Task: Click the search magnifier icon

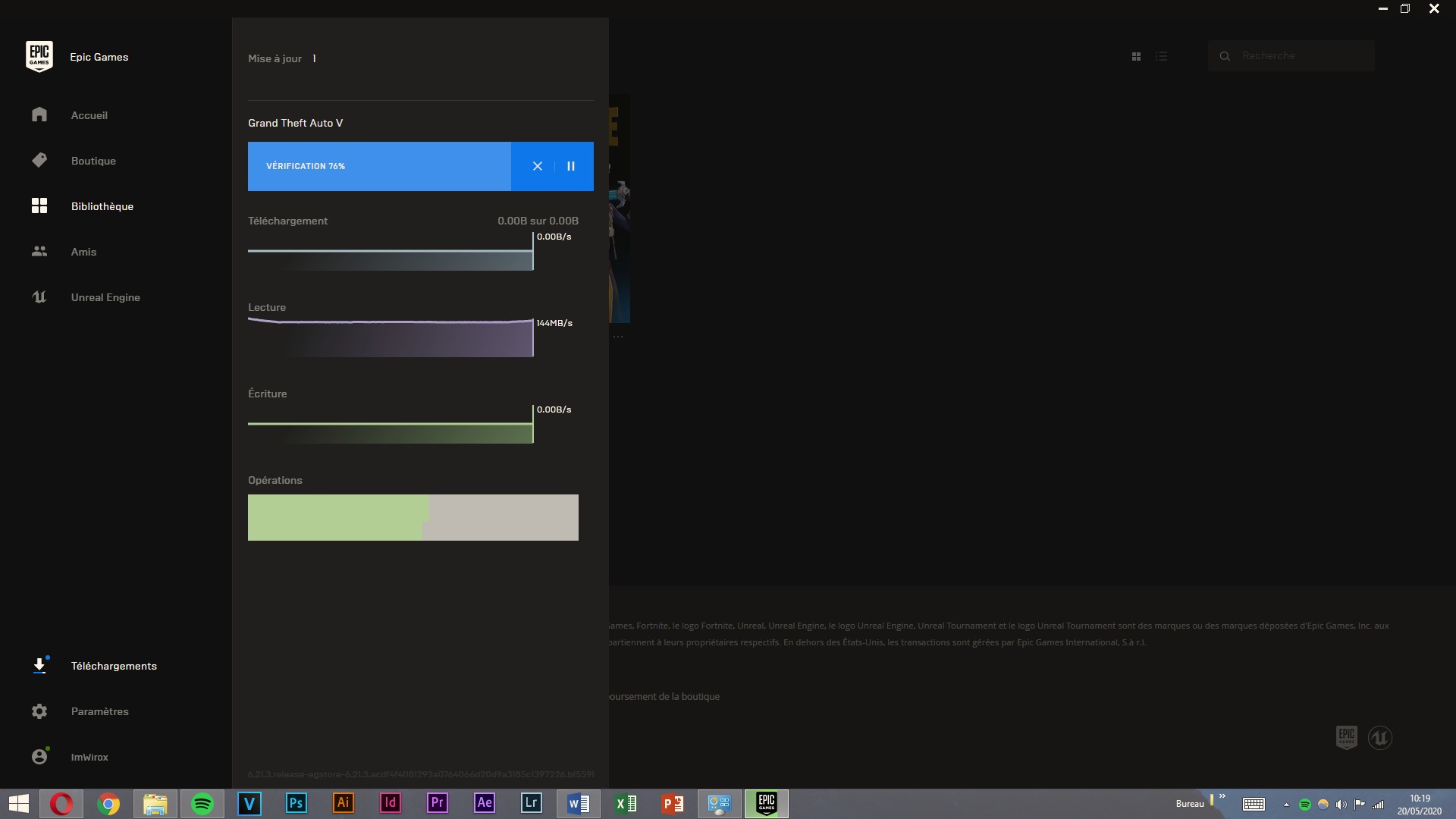Action: pyautogui.click(x=1225, y=56)
